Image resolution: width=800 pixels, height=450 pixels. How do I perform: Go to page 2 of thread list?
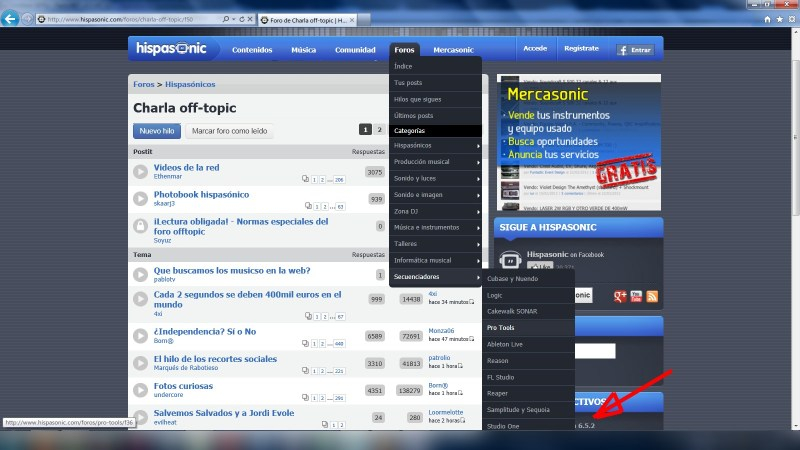379,130
